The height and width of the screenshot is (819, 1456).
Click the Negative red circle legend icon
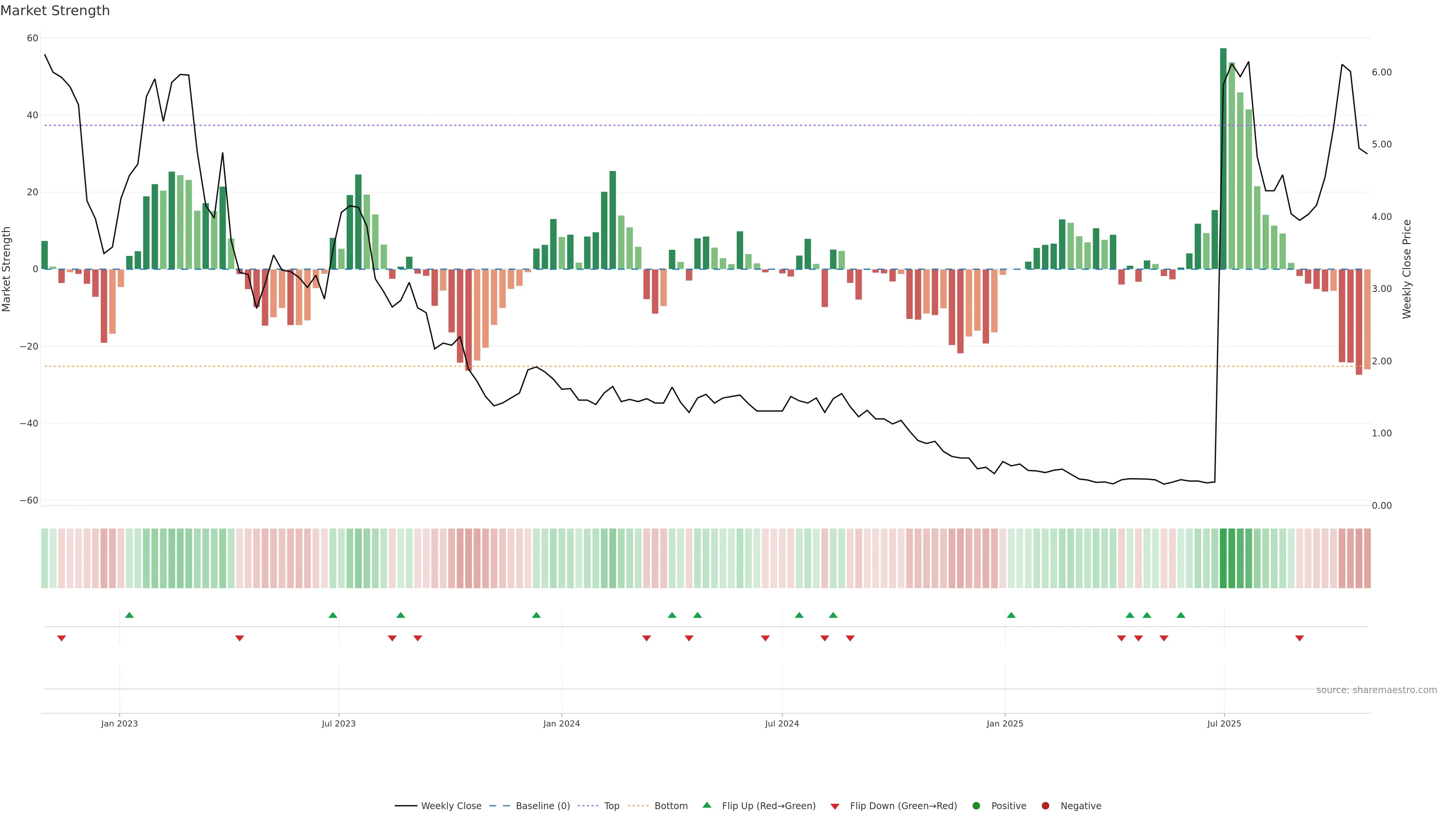coord(1045,806)
